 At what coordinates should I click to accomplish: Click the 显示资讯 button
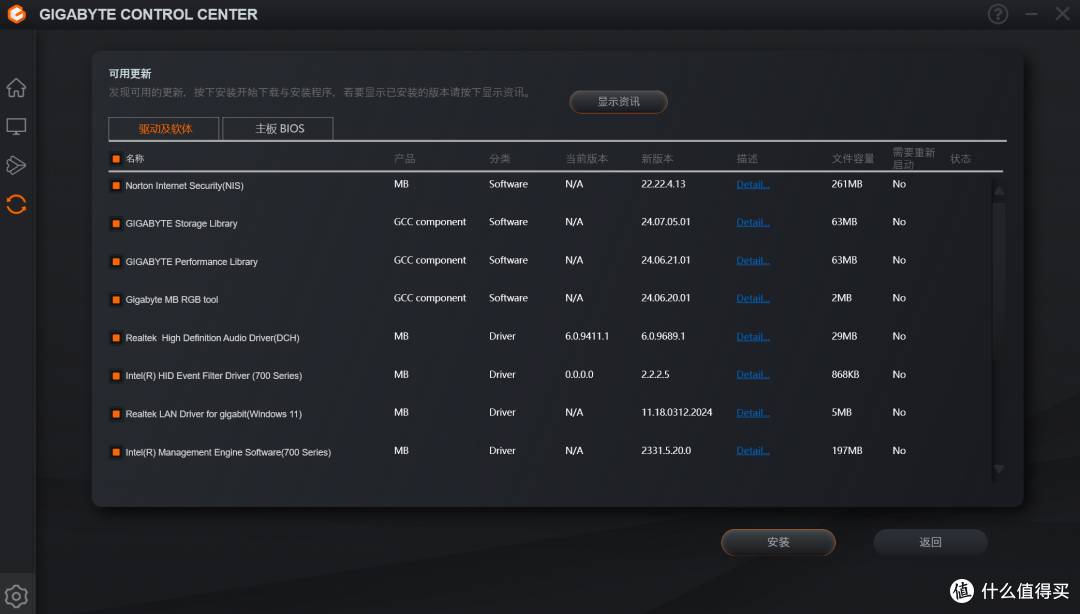(x=618, y=101)
